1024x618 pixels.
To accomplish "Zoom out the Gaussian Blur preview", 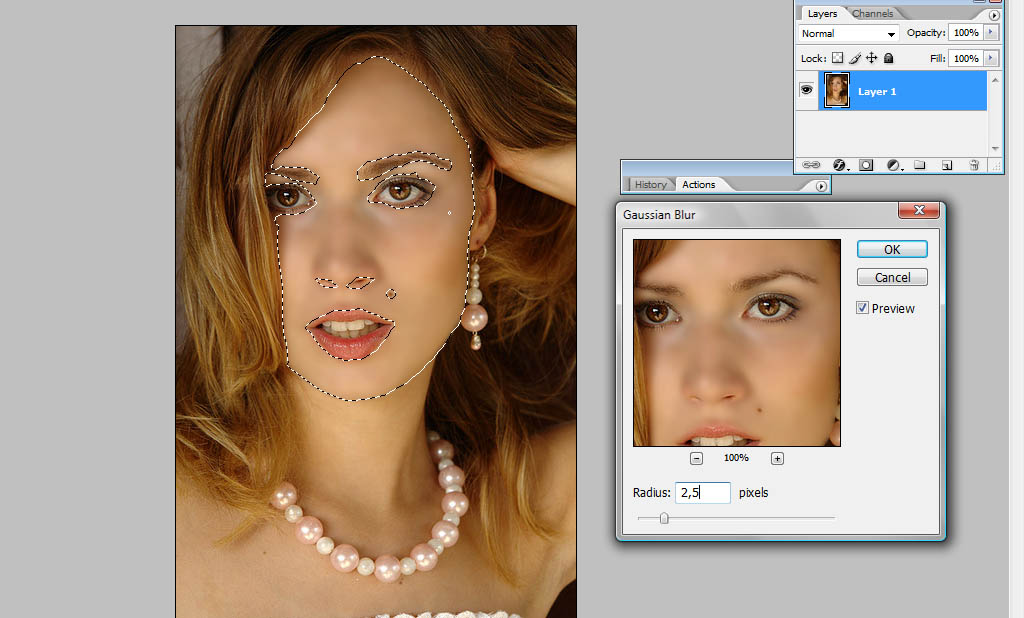I will (696, 458).
